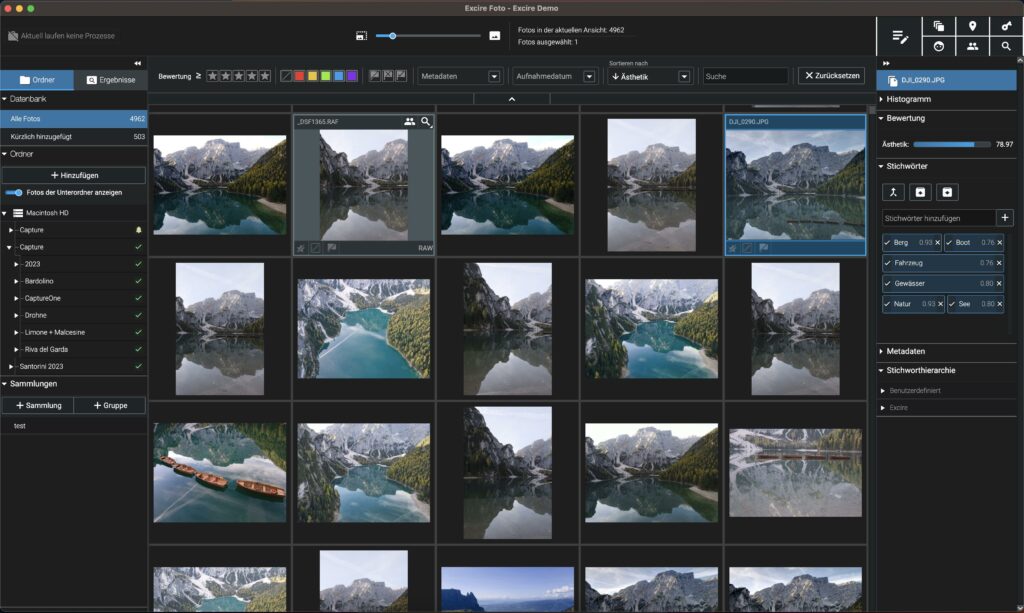Viewport: 1024px width, 613px height.
Task: Click the keyword merge icon under Stichwörter
Action: 893,192
